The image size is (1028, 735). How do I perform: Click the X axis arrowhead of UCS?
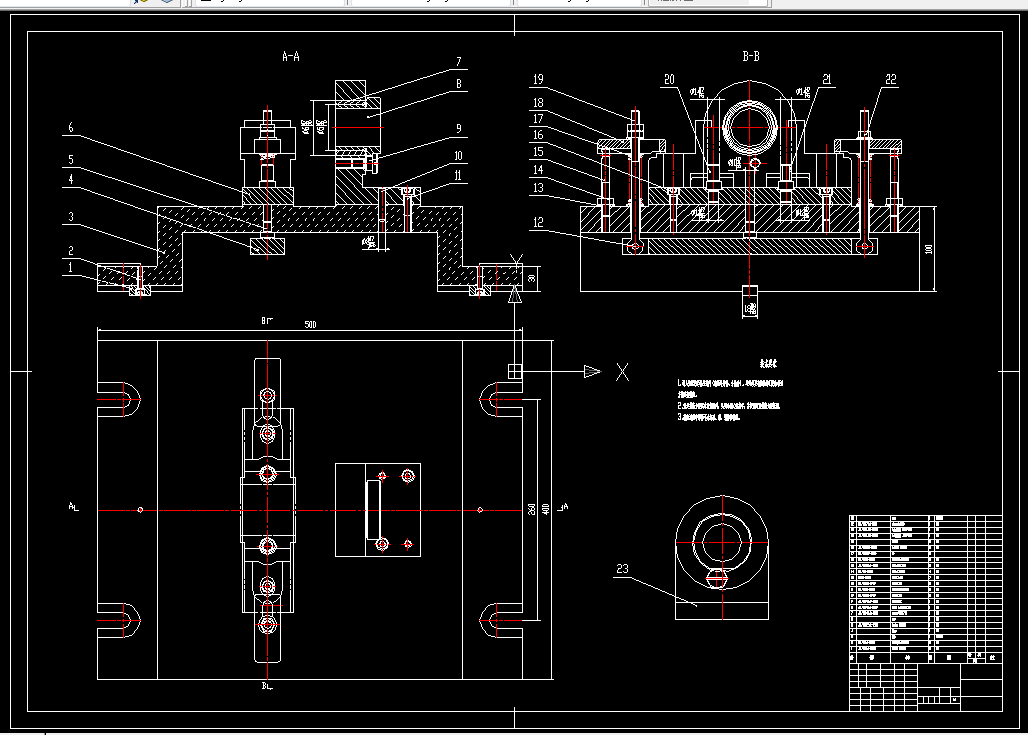click(593, 372)
